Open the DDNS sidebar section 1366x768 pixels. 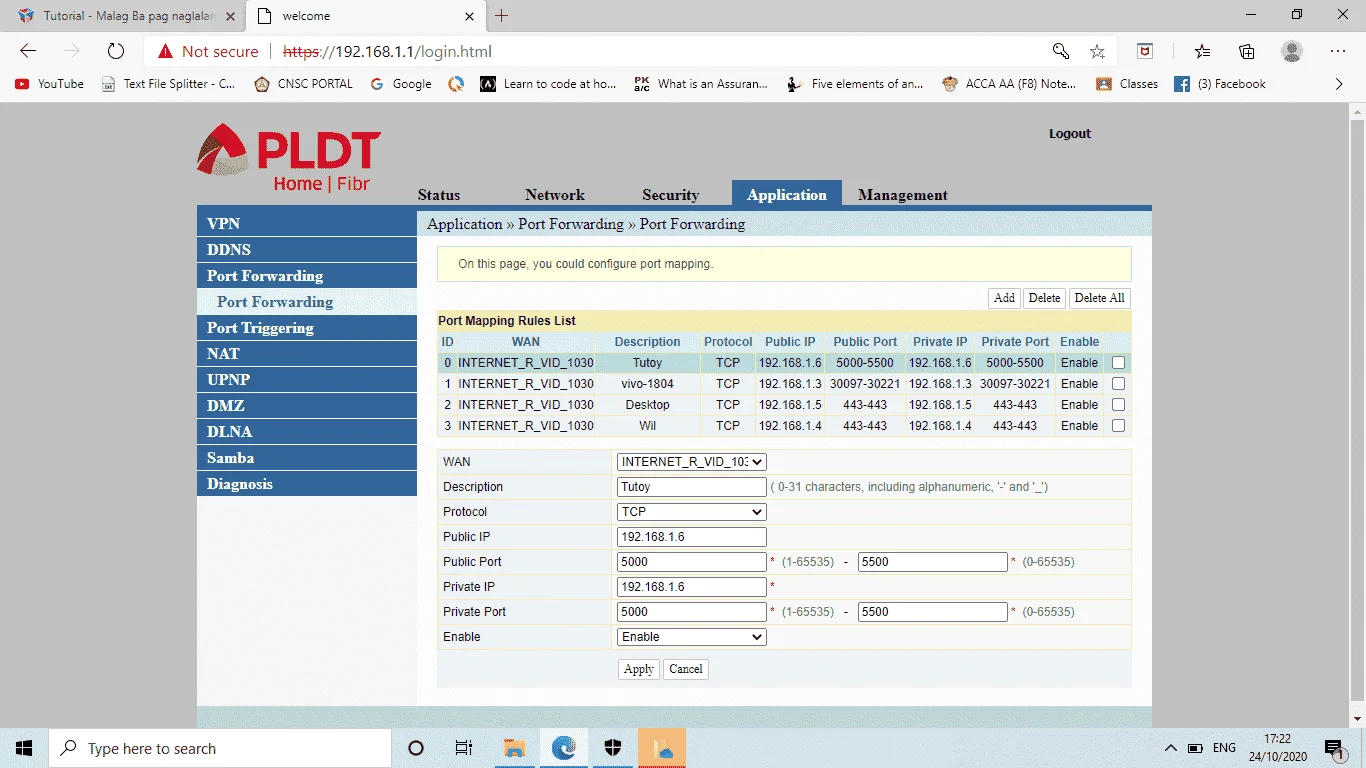307,250
